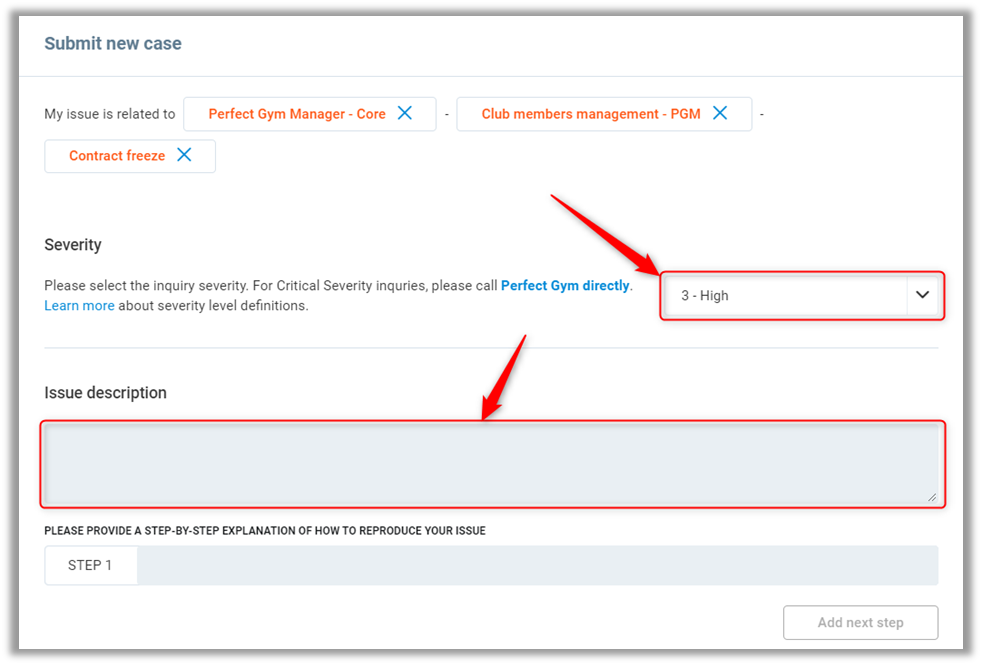Screen dimensions: 982x665
Task: Select the Club members management - PGM chip label
Action: tap(590, 114)
